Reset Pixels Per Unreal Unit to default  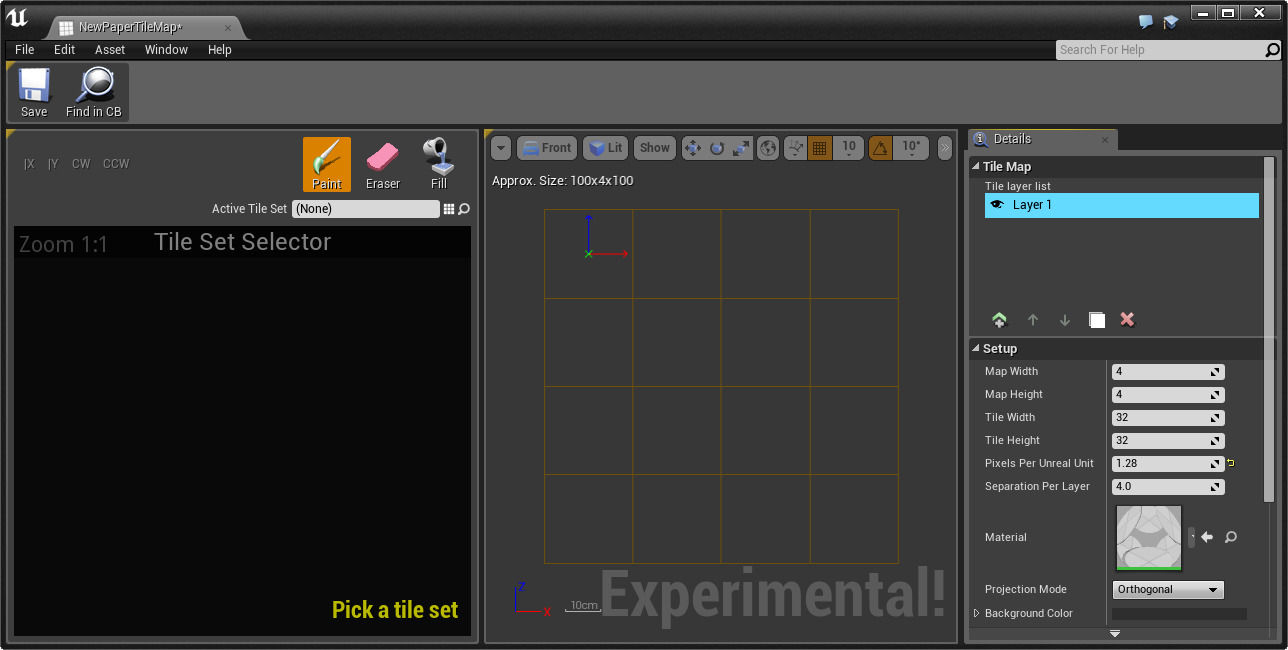pos(1231,463)
